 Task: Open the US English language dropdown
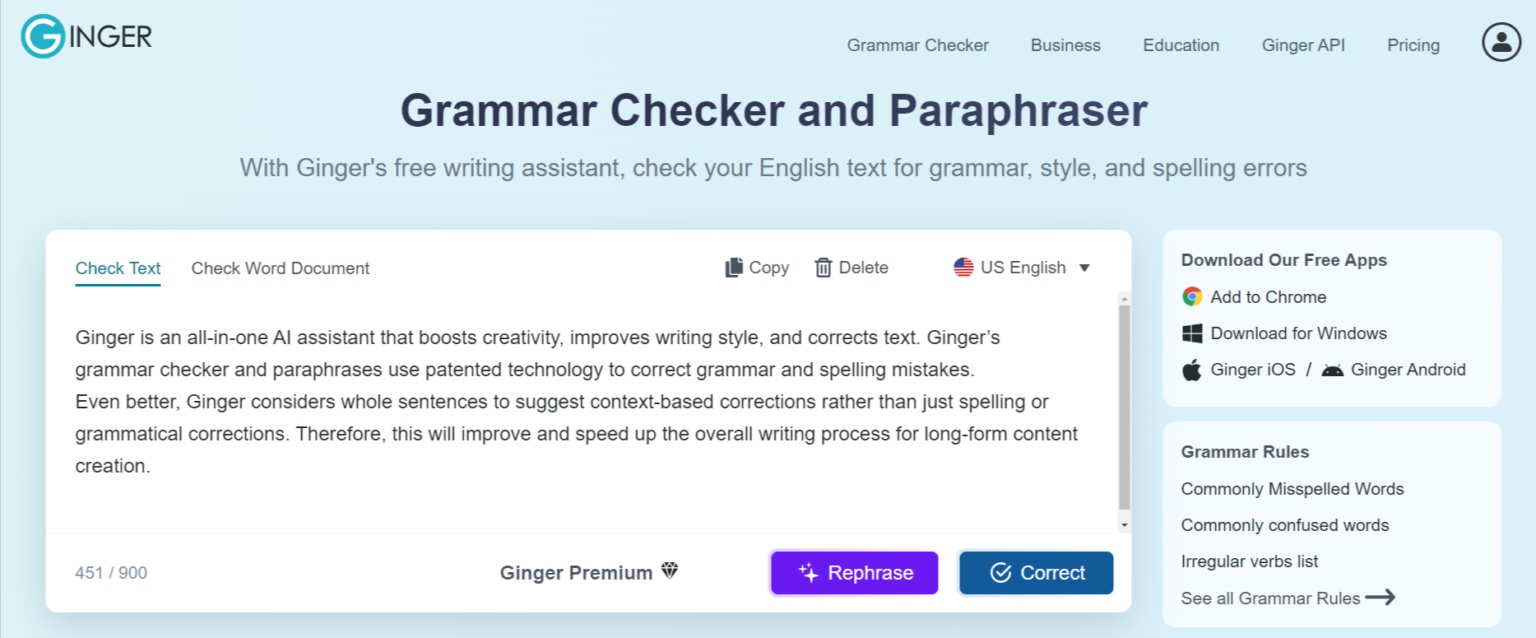1020,267
